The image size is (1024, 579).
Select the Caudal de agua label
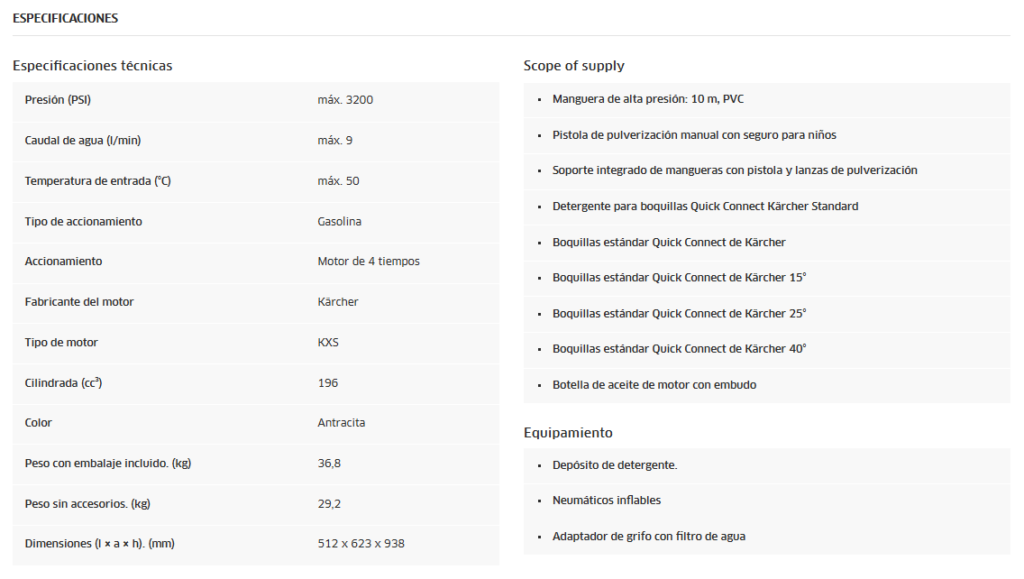pyautogui.click(x=76, y=140)
